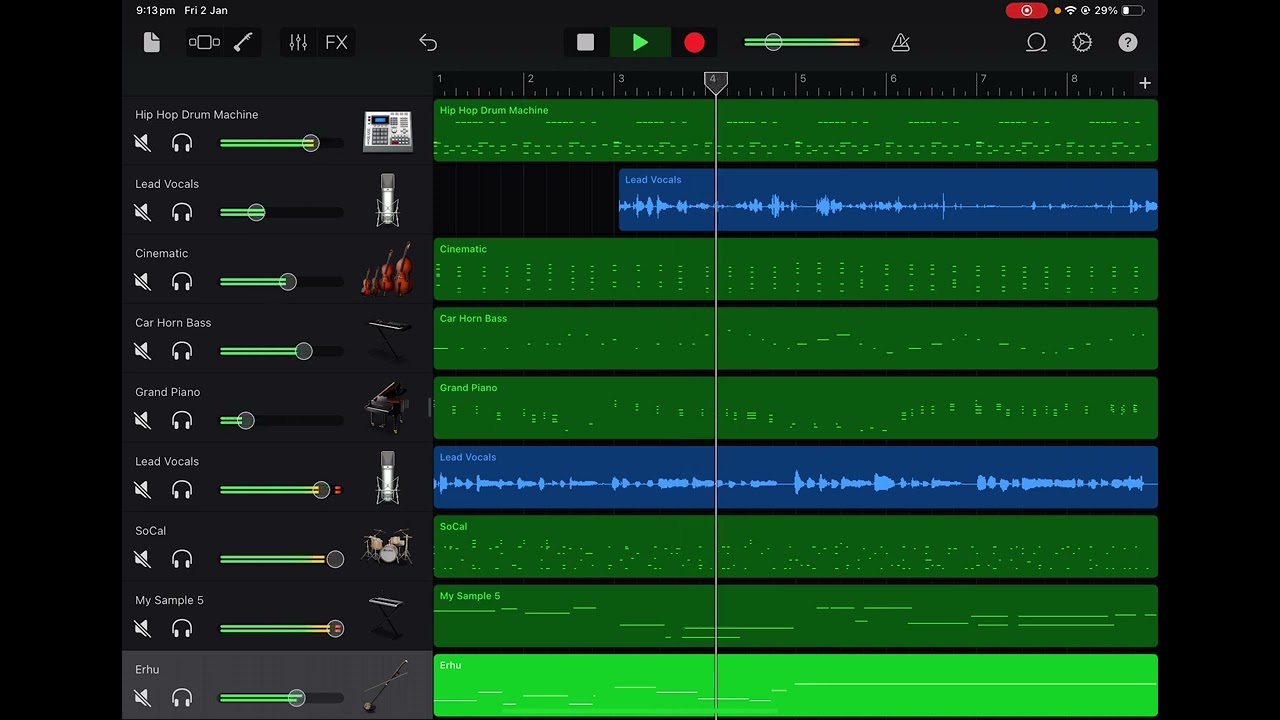Click bar 6 on the ruler

pyautogui.click(x=894, y=79)
